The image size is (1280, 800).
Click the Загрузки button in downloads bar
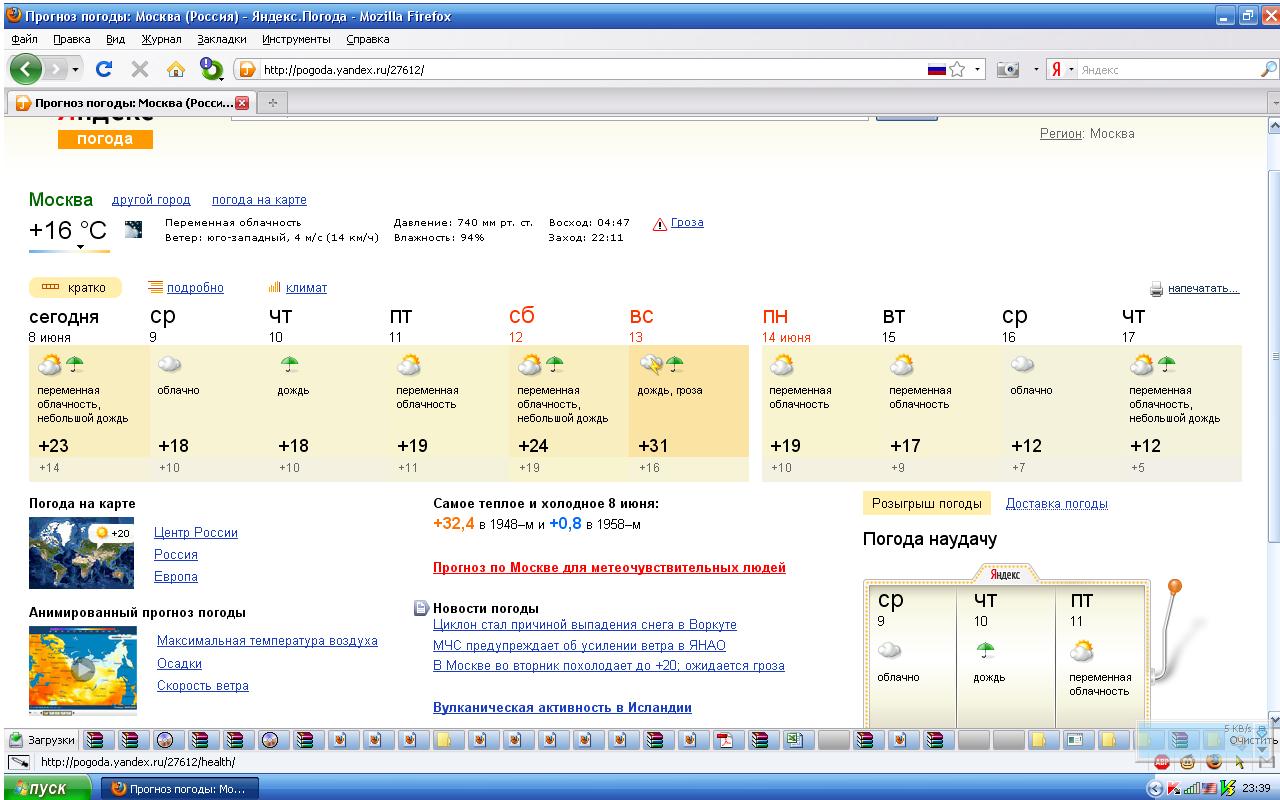42,740
